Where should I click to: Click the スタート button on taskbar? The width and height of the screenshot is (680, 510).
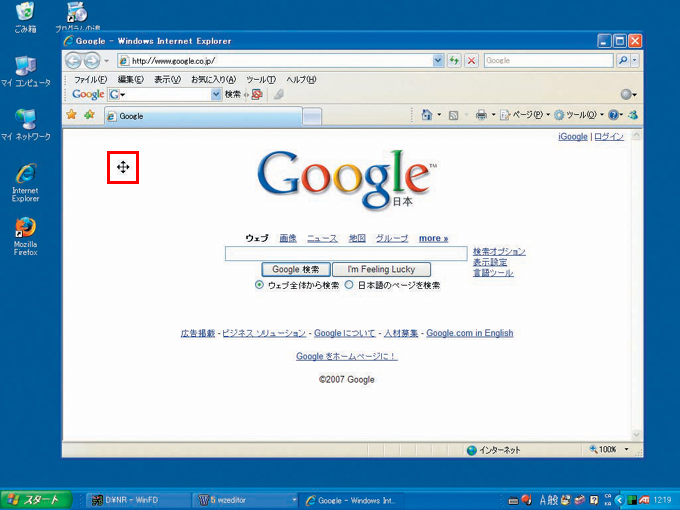(x=36, y=500)
